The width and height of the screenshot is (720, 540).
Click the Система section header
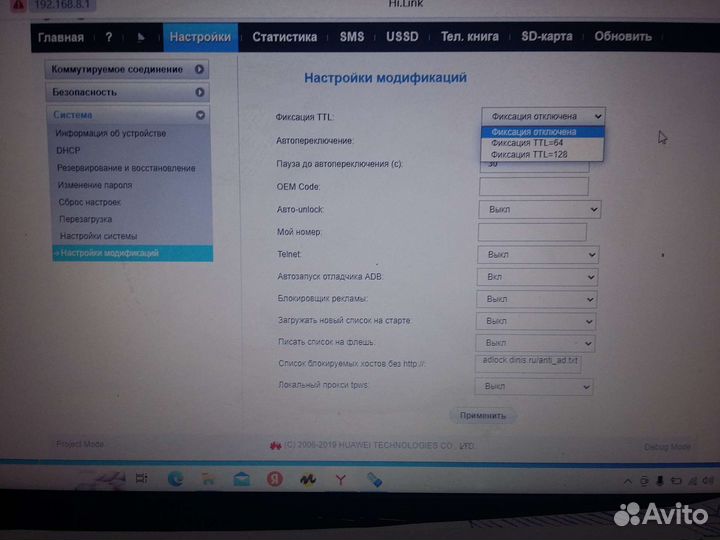(128, 115)
